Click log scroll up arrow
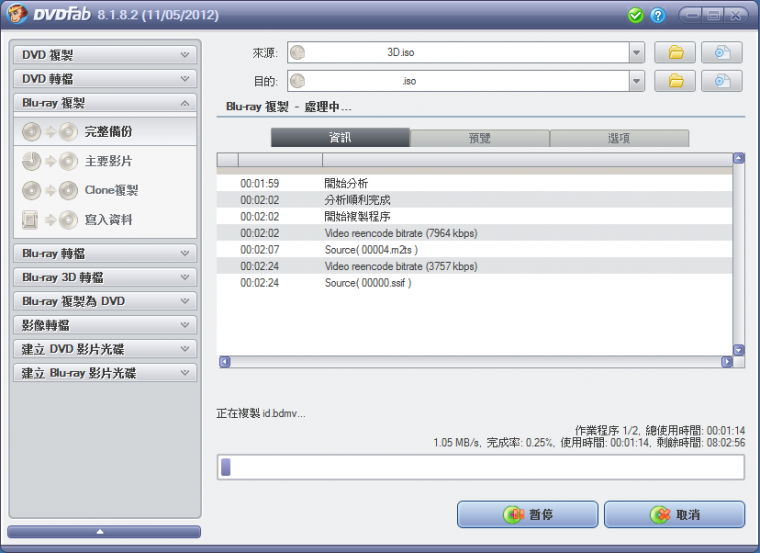The height and width of the screenshot is (553, 760). pyautogui.click(x=739, y=158)
